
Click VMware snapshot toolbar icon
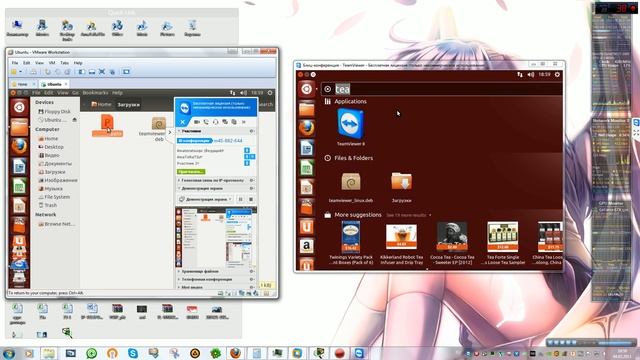pyautogui.click(x=48, y=72)
